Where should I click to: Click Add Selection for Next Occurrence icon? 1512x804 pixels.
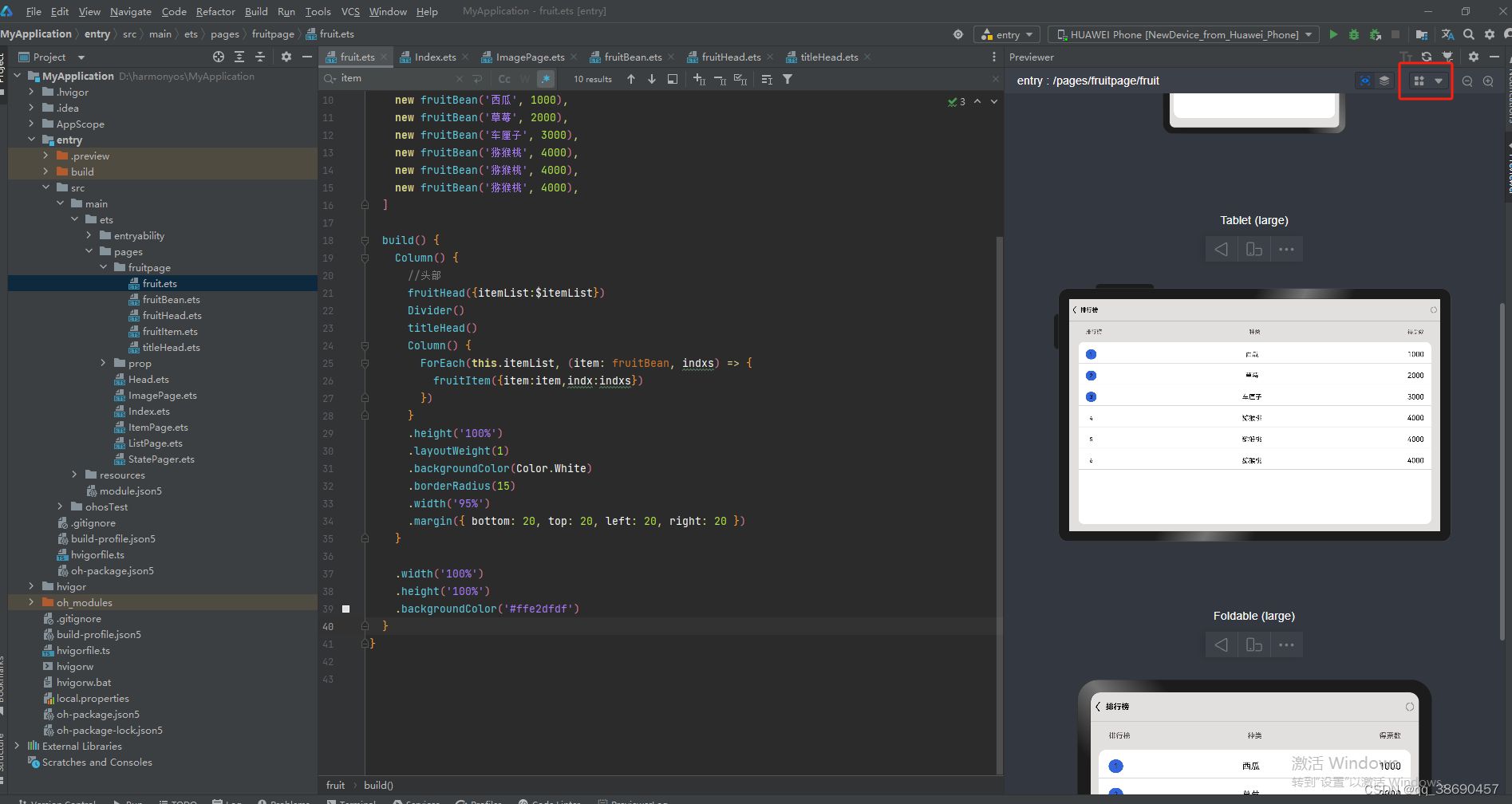[700, 79]
